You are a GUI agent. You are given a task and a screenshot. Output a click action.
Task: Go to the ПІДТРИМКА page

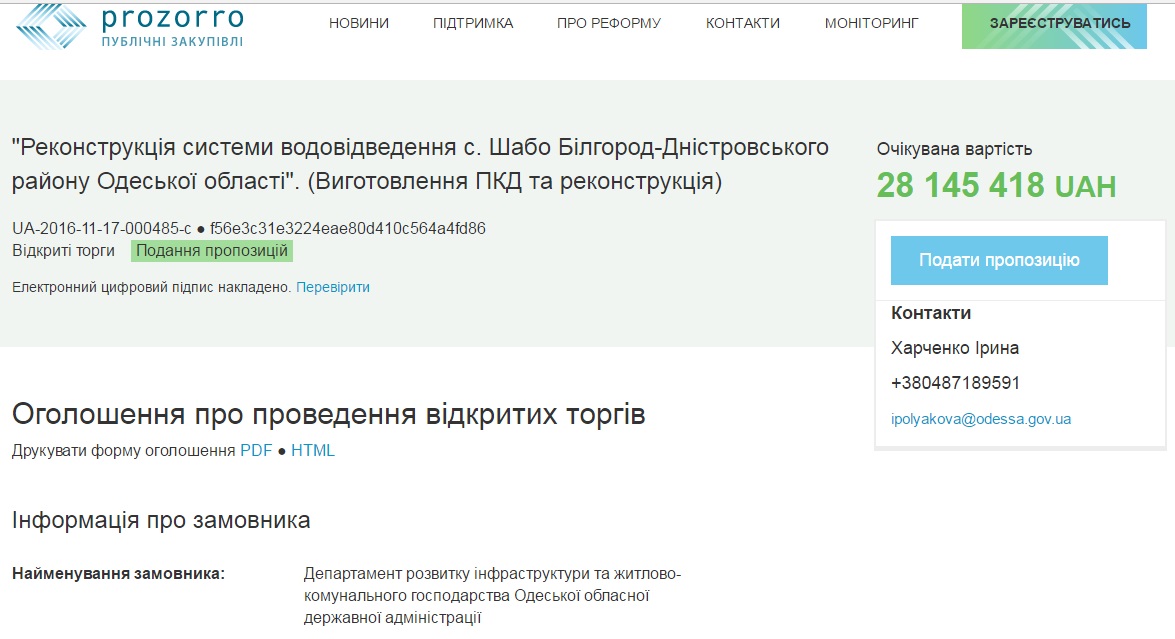coord(473,23)
